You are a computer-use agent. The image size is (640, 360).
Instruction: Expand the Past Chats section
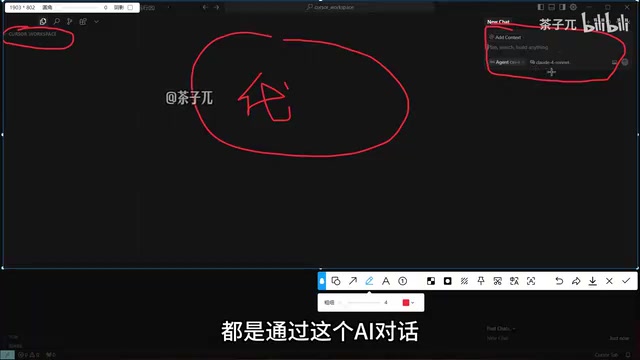tap(501, 328)
